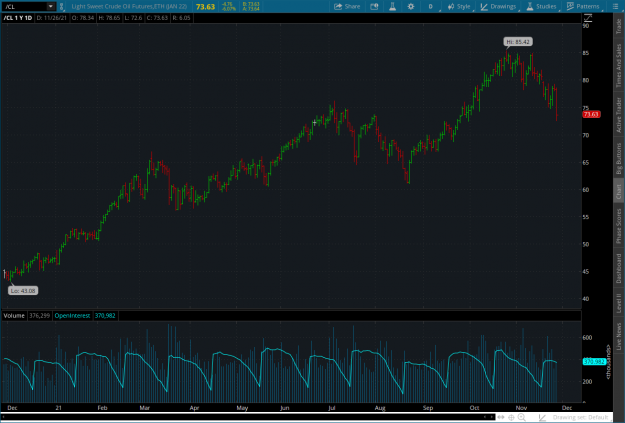The width and height of the screenshot is (625, 423).
Task: Click the /CL 1 Y 1D chart label
Action: 18,18
